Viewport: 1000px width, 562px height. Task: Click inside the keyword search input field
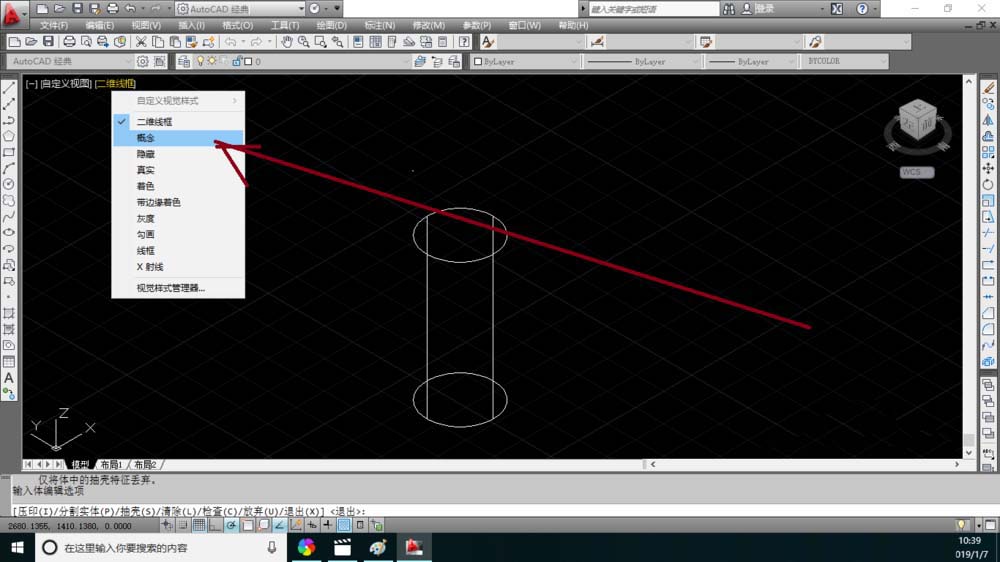tap(653, 9)
